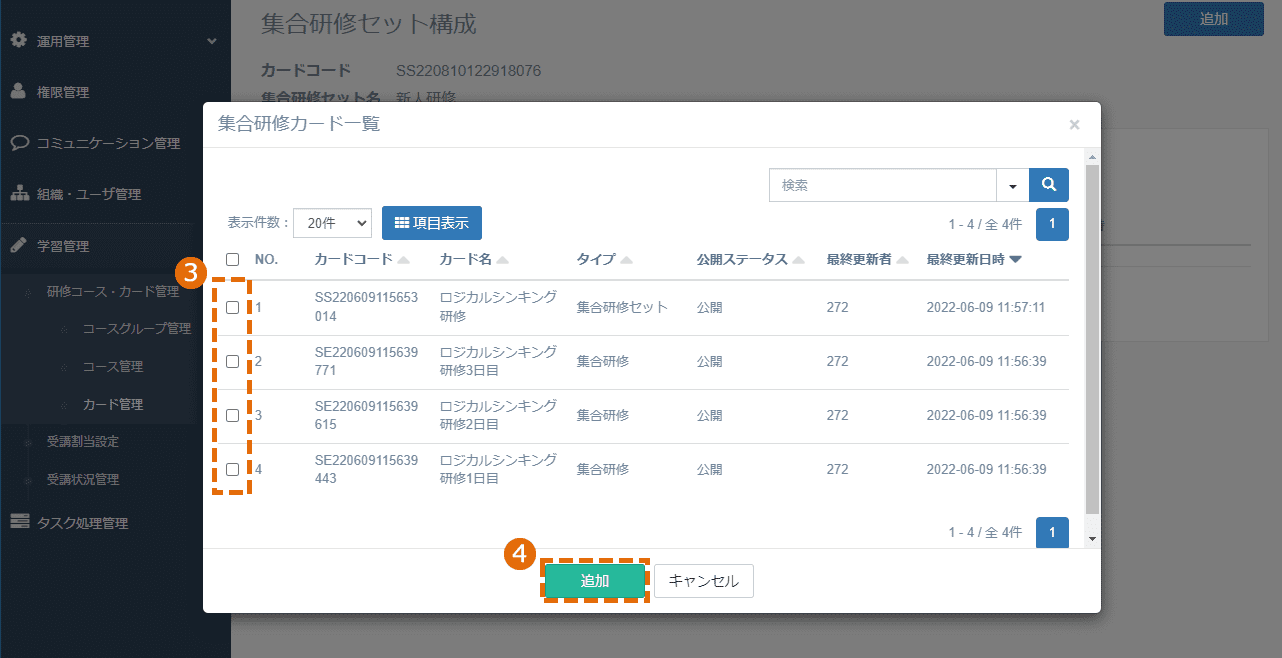
Task: Click scrollbar down arrow in dialog
Action: click(x=1092, y=539)
